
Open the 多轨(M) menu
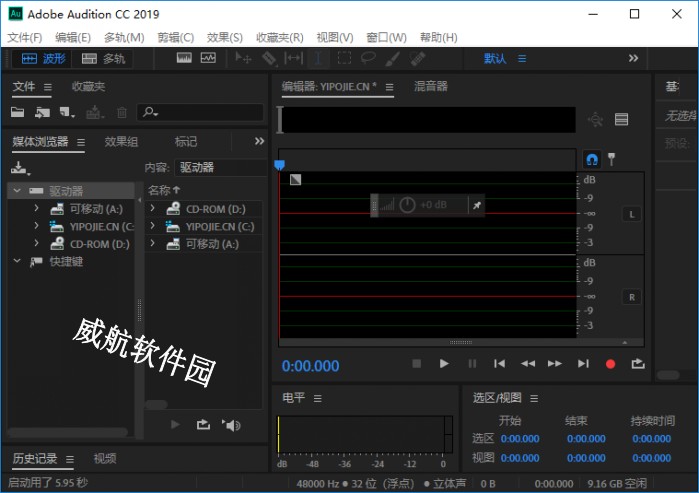pyautogui.click(x=124, y=37)
